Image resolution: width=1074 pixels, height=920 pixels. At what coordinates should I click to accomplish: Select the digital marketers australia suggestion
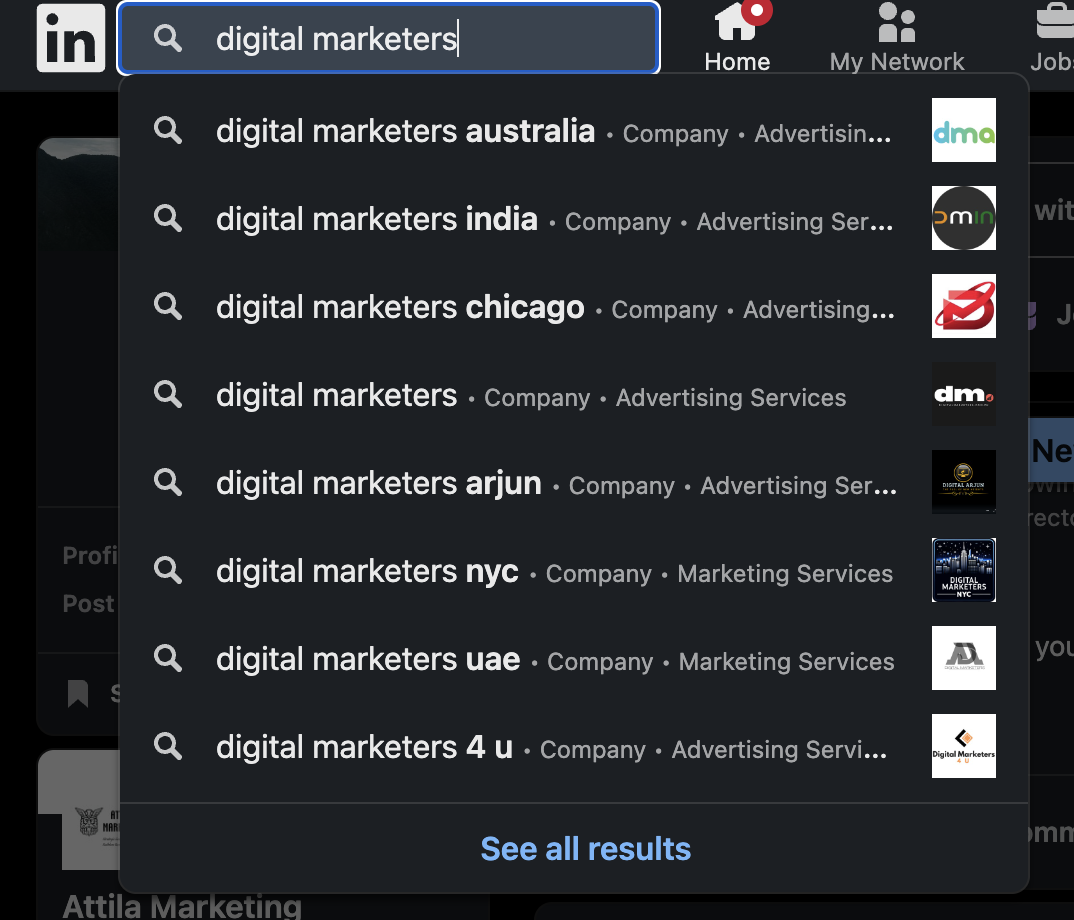[x=574, y=130]
